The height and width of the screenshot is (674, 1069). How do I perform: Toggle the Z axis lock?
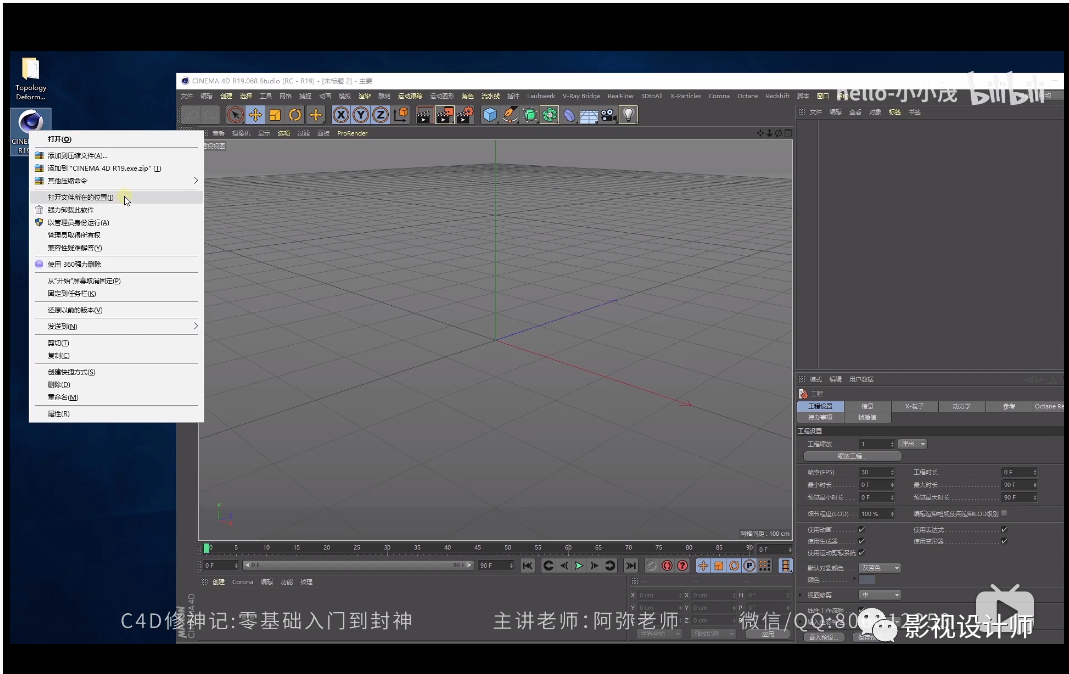click(380, 115)
